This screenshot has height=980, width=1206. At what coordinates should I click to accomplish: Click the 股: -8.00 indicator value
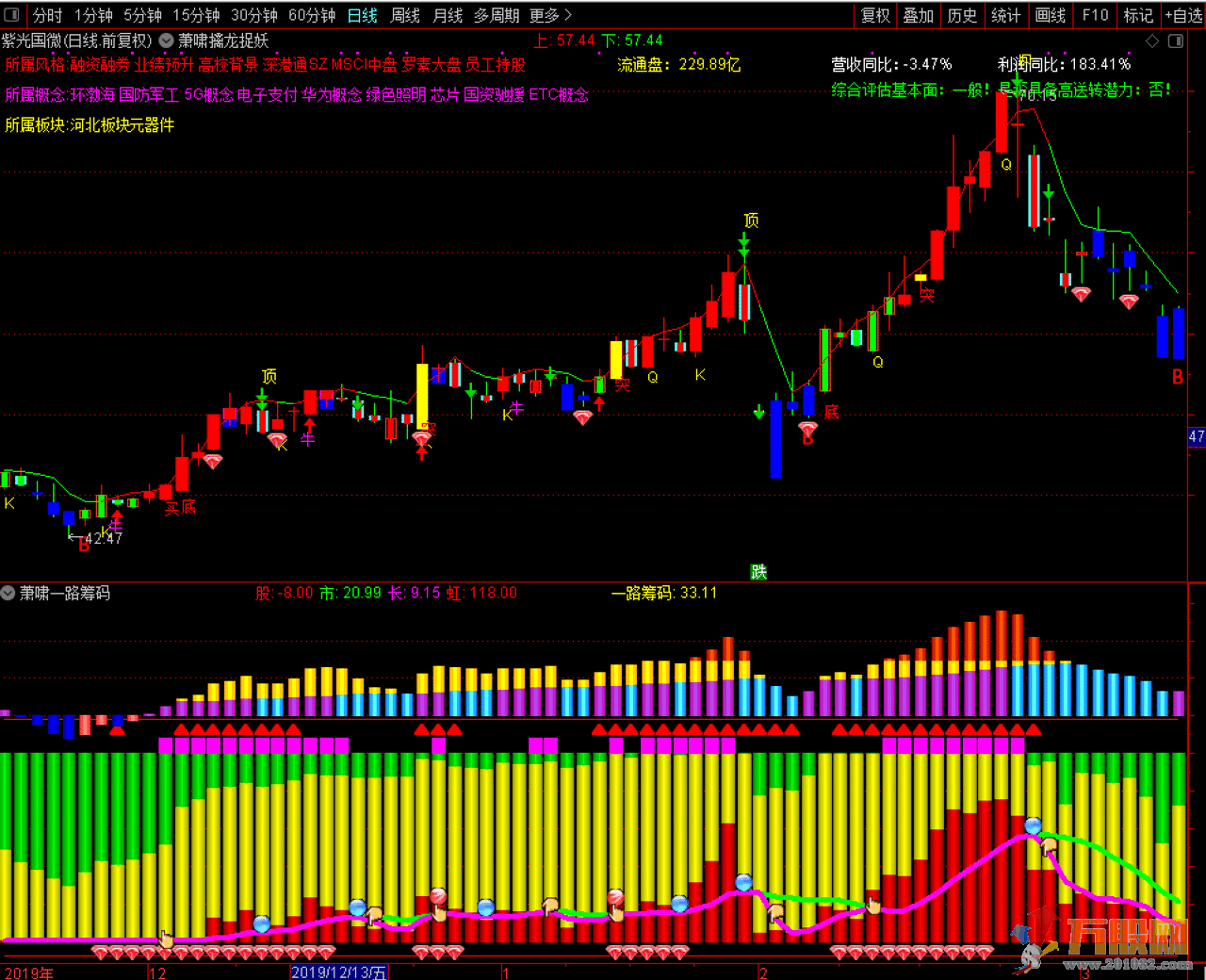(285, 593)
